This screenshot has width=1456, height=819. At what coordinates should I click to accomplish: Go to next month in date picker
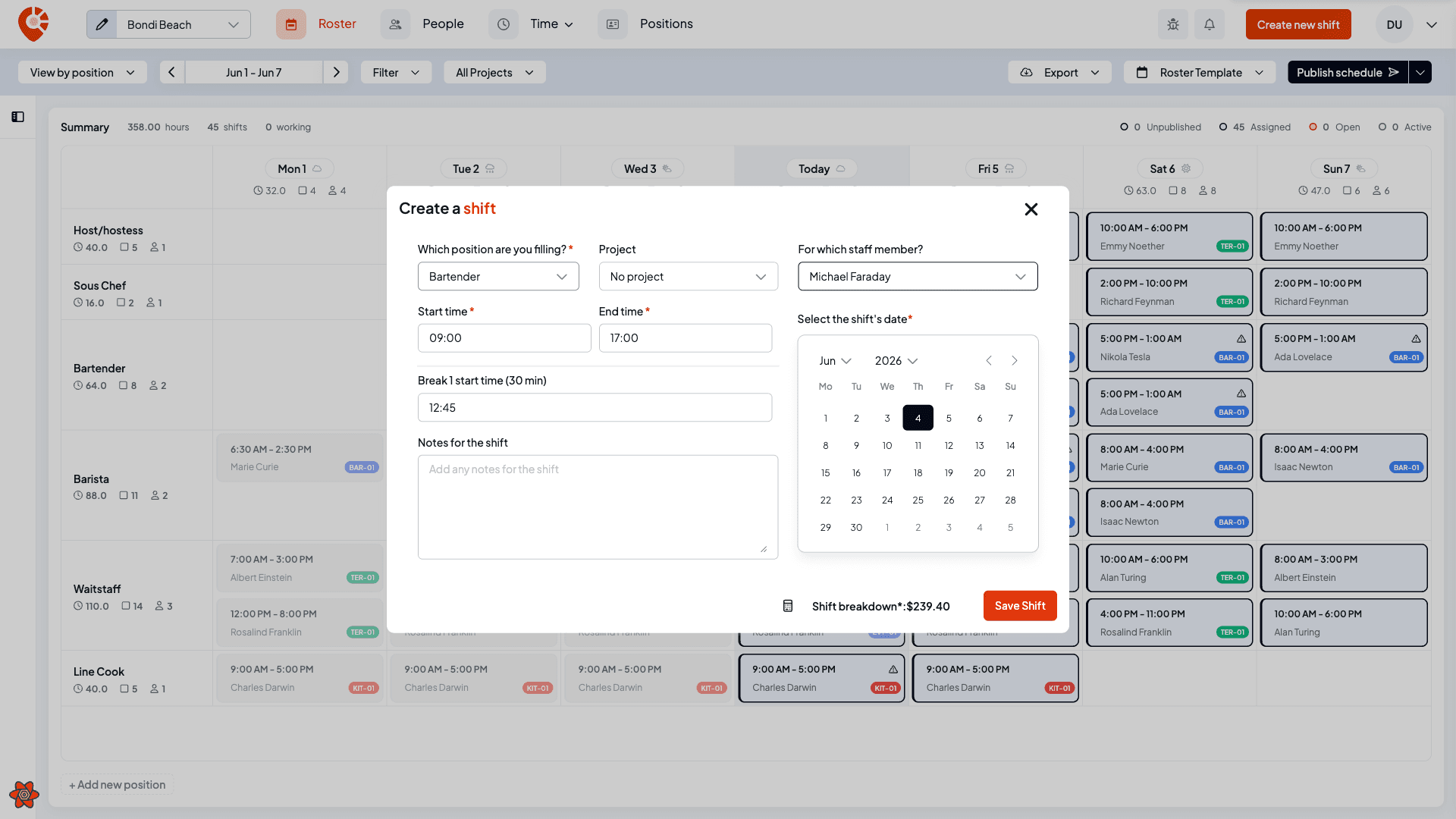(1015, 361)
